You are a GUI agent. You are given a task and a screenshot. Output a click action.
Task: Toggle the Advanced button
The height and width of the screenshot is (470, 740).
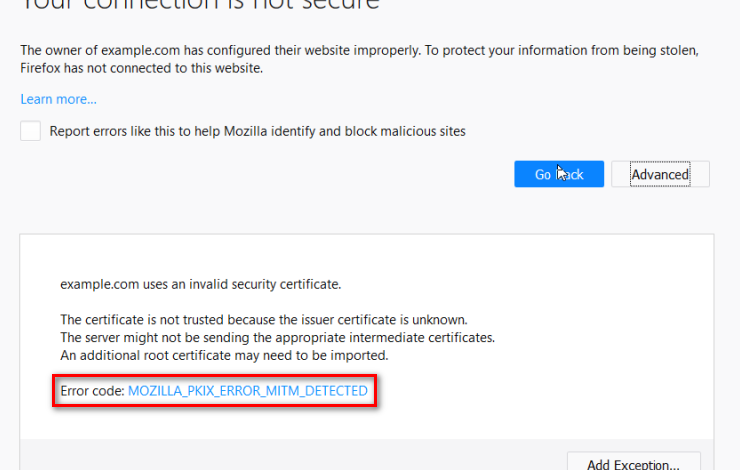[x=660, y=174]
